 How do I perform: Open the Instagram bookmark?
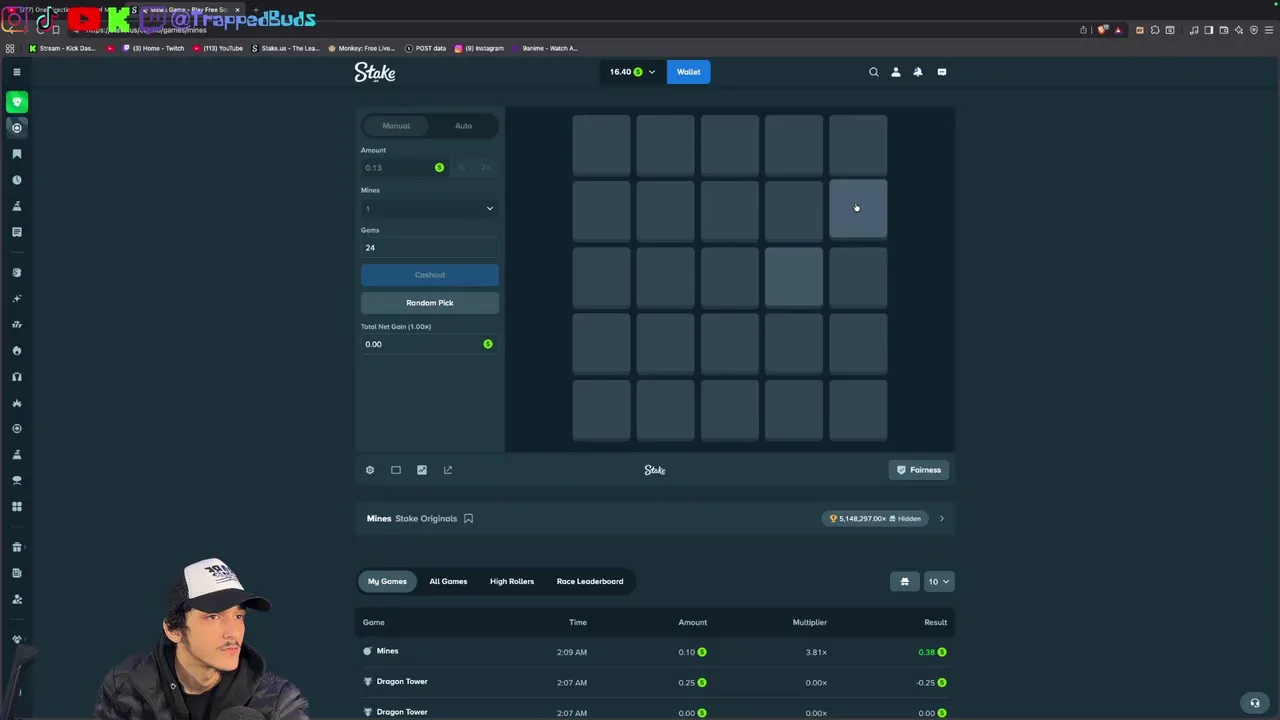(x=479, y=48)
